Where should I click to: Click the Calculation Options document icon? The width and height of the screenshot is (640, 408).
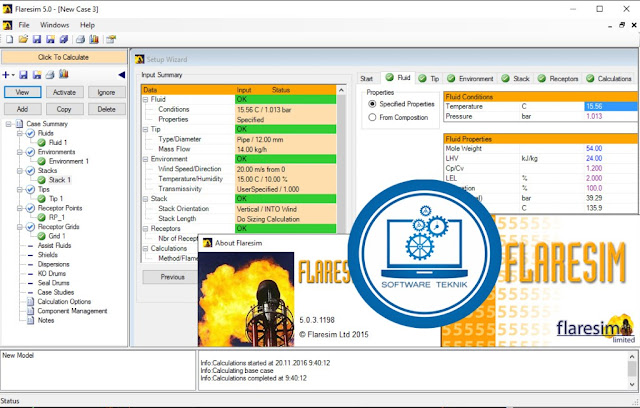(x=30, y=302)
